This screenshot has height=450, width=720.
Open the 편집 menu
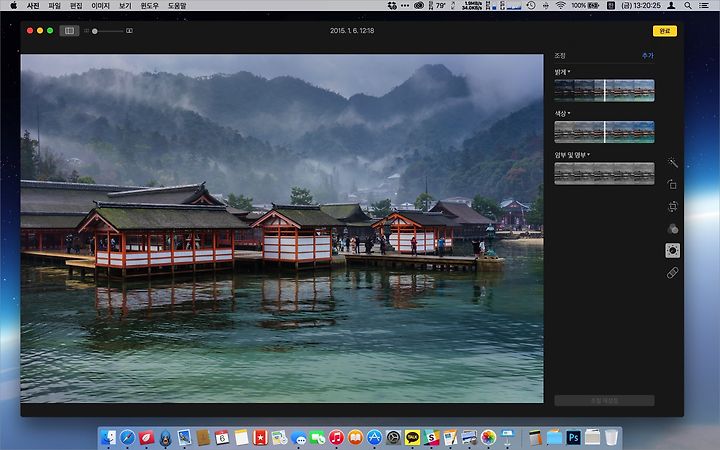(x=76, y=6)
